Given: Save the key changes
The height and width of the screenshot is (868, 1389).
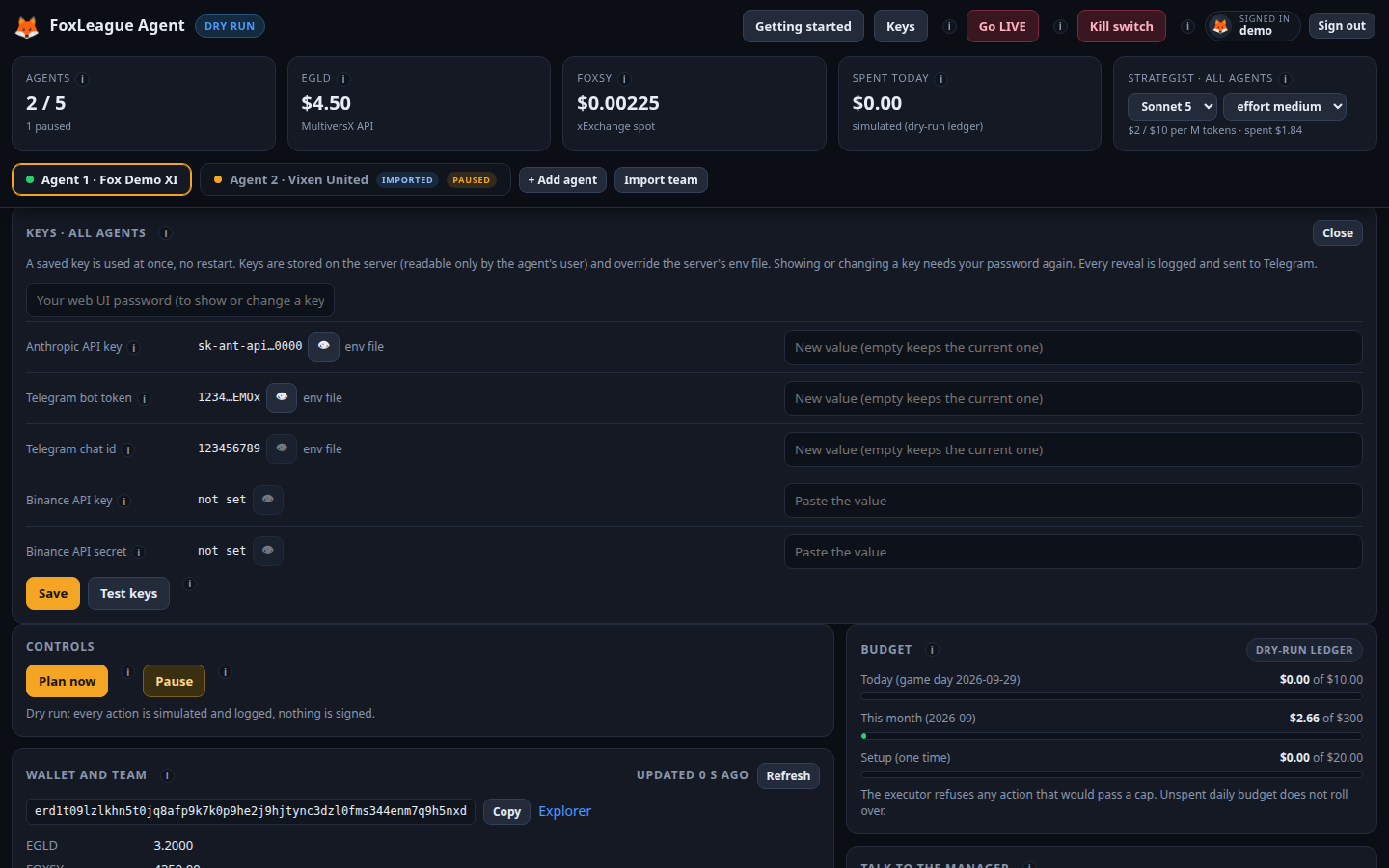Looking at the screenshot, I should 53,593.
